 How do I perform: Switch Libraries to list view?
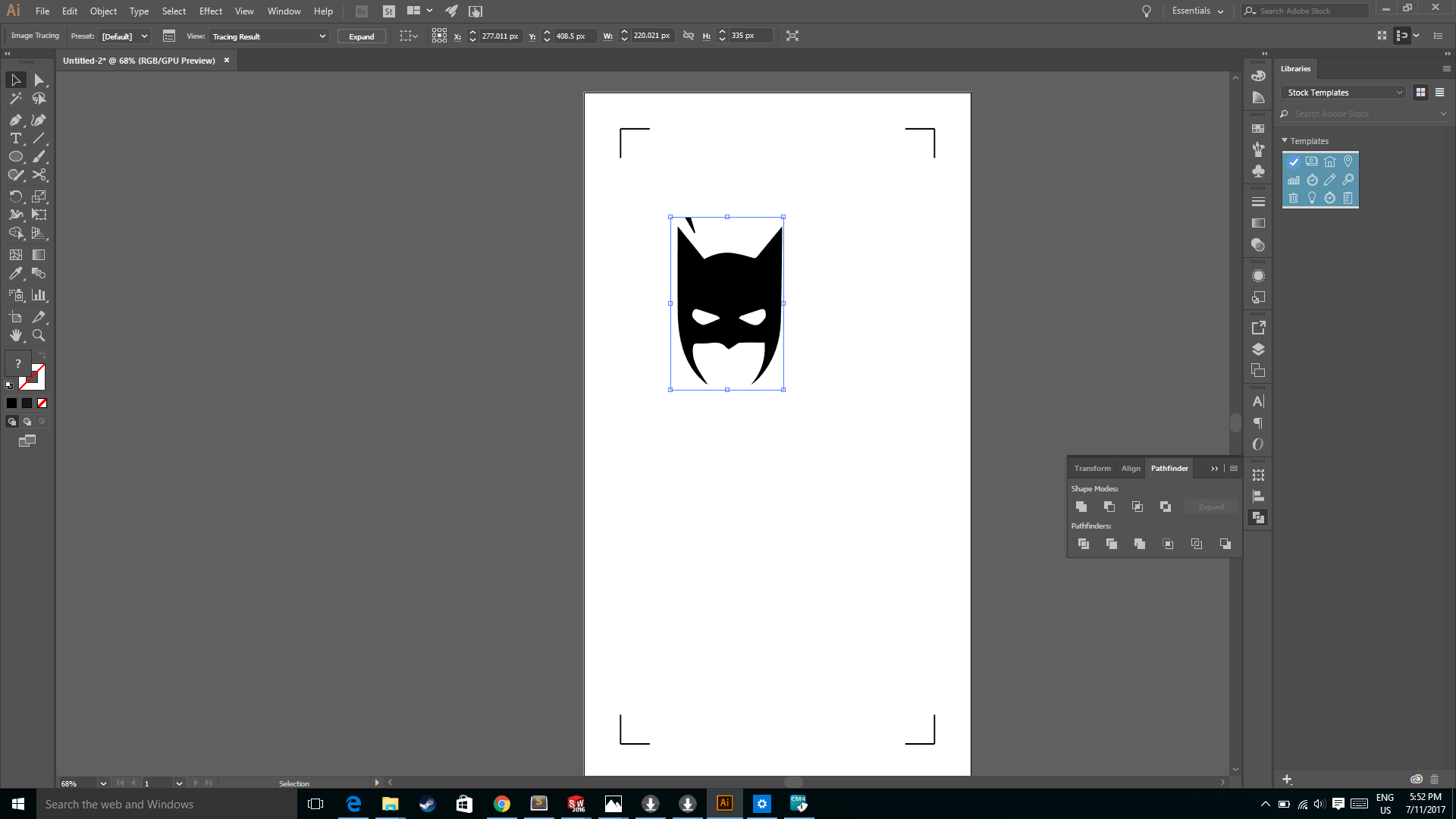tap(1439, 93)
